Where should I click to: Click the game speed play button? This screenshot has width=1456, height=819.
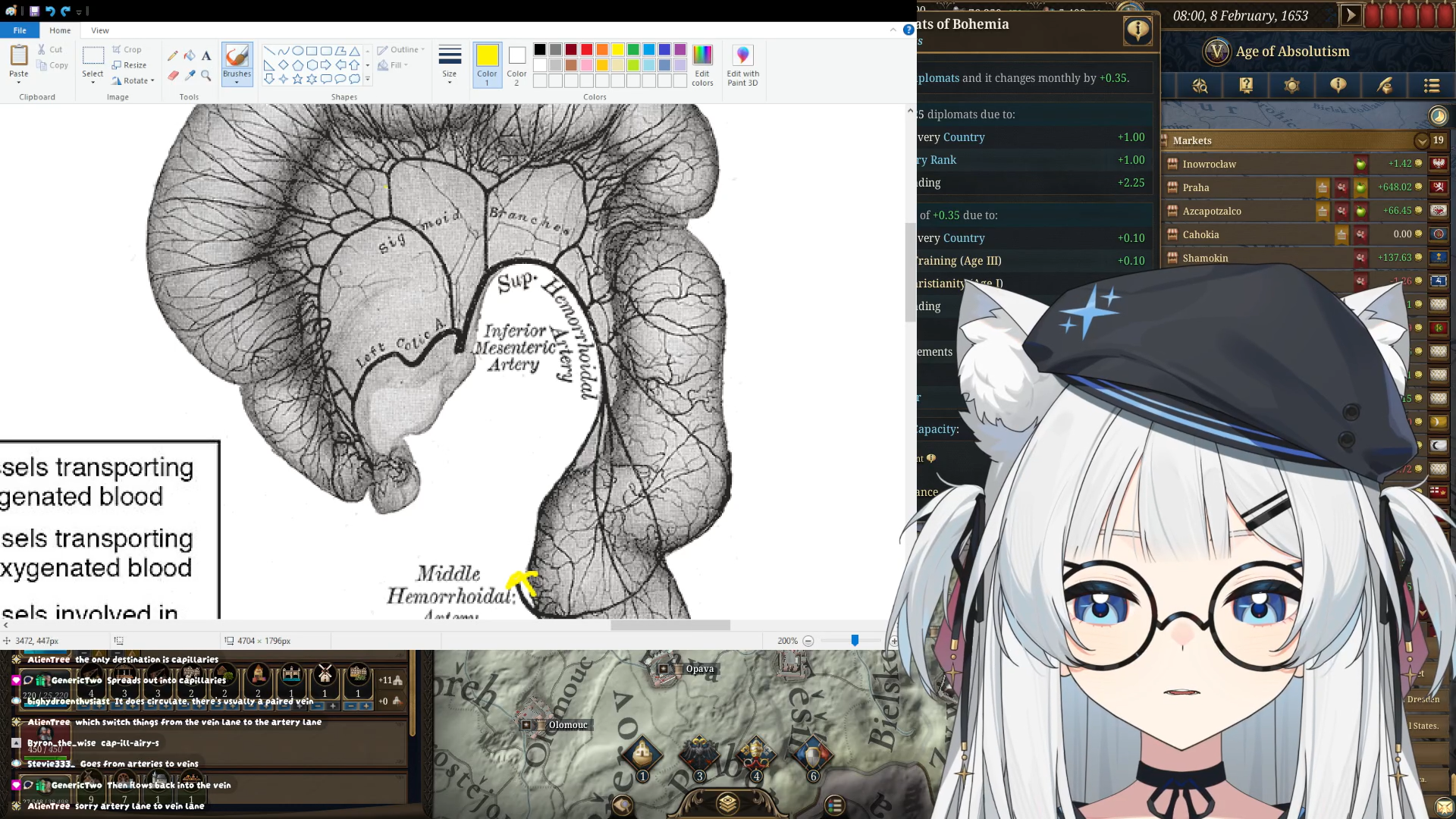click(1351, 16)
